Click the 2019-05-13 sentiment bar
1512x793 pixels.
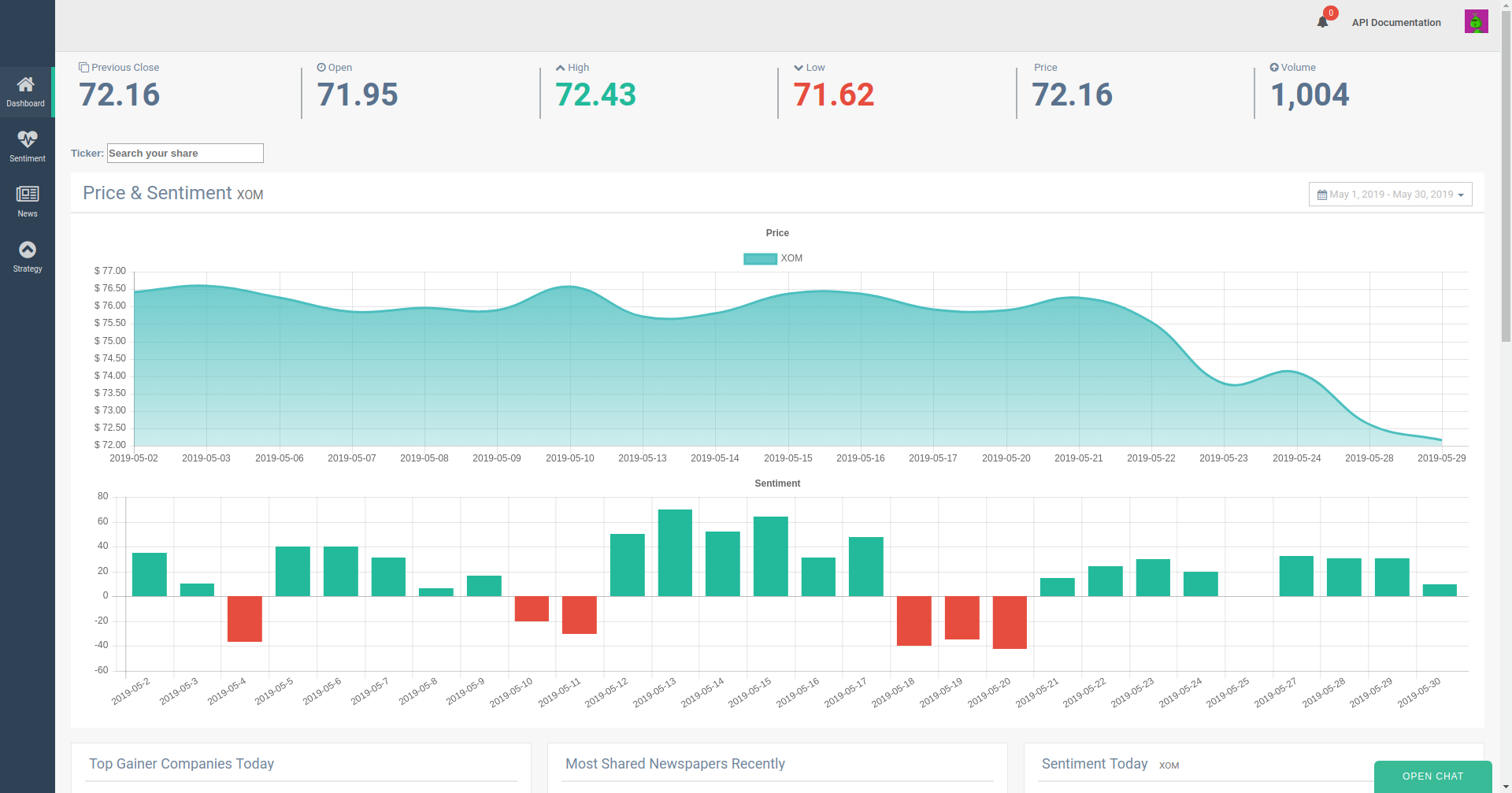coord(675,553)
